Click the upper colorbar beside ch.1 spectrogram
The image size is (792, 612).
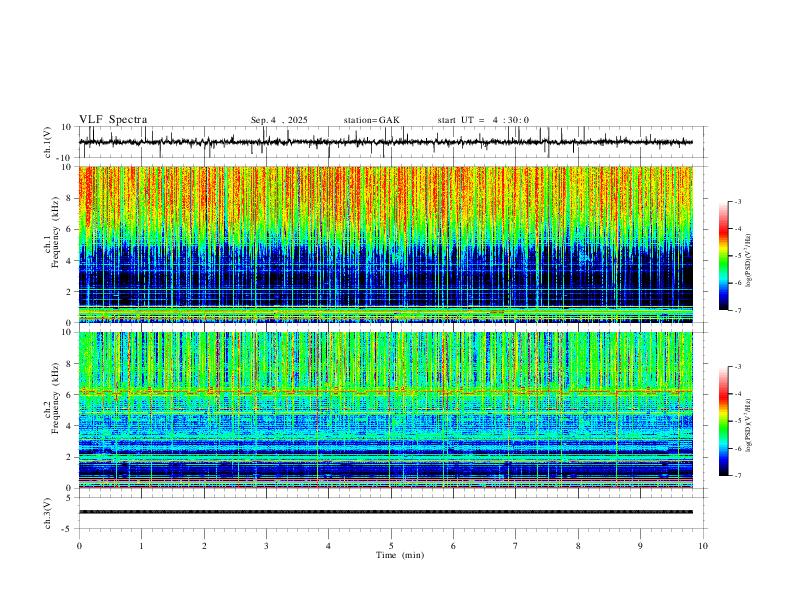click(723, 256)
